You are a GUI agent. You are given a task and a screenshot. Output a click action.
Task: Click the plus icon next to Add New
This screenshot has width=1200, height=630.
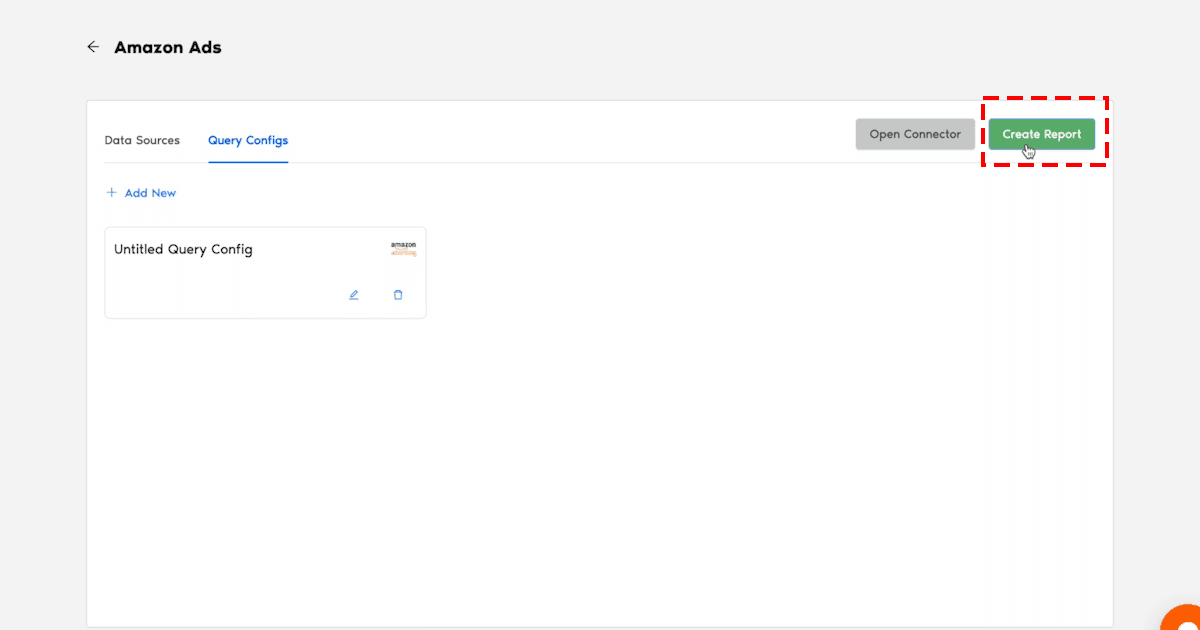(112, 193)
